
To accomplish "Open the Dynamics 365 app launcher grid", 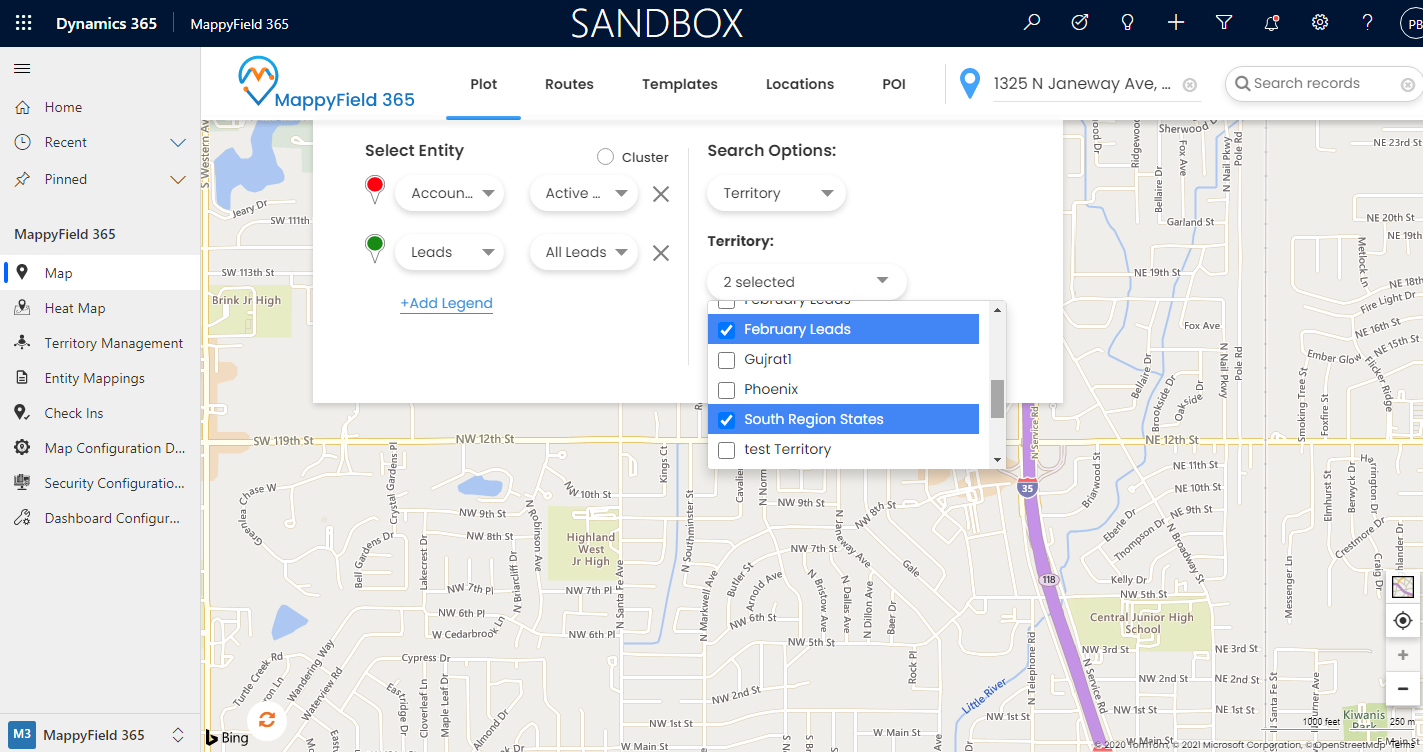I will pyautogui.click(x=23, y=23).
